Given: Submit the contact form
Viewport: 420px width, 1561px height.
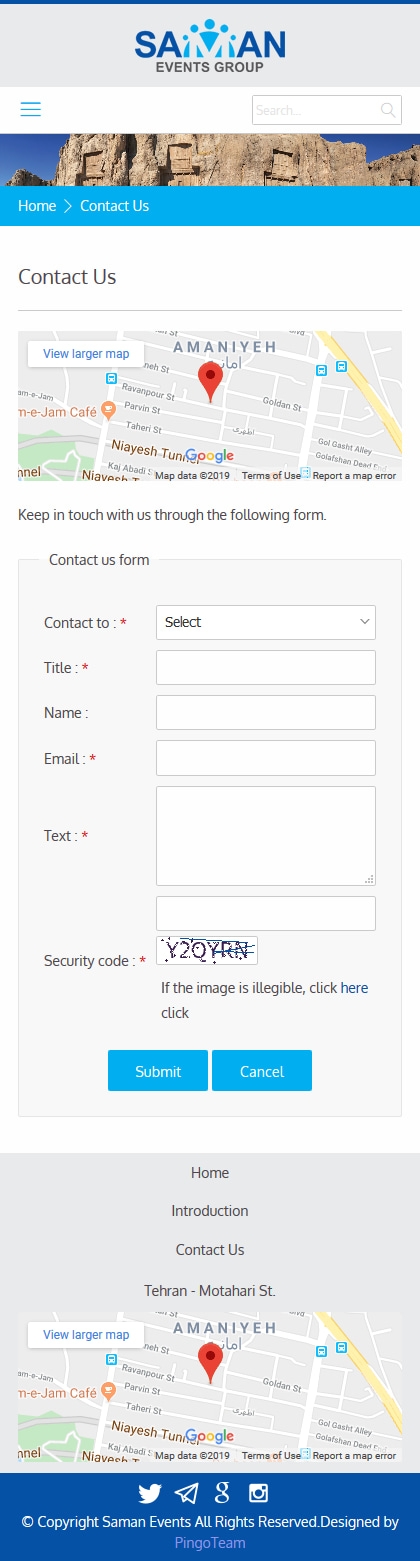Looking at the screenshot, I should 158,1071.
